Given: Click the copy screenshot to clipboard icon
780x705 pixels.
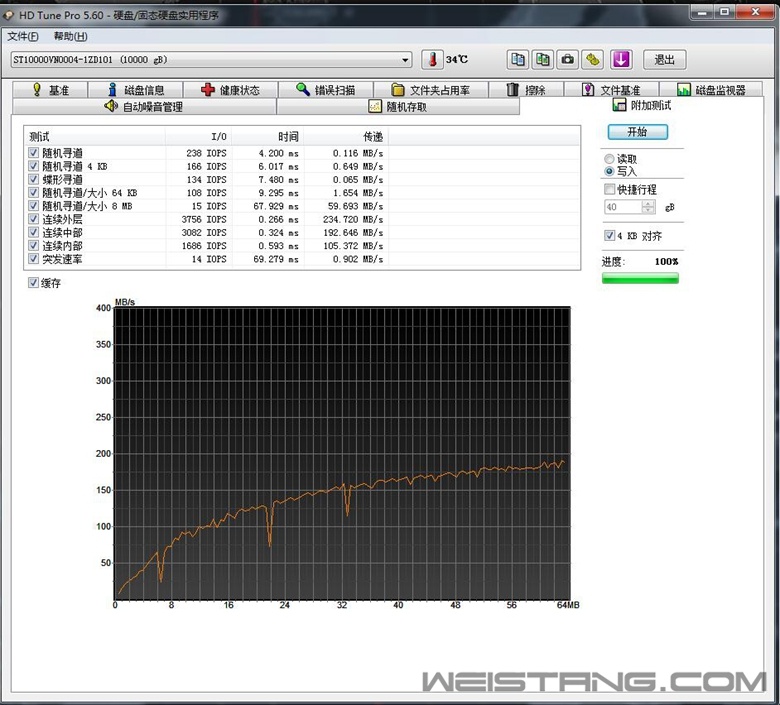Looking at the screenshot, I should click(543, 60).
